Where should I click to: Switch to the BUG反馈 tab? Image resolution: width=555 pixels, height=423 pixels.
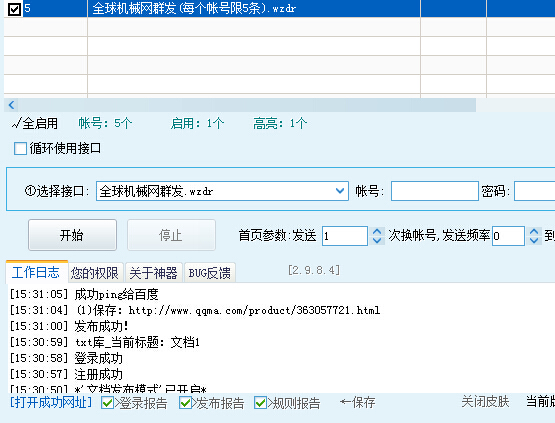tap(210, 273)
